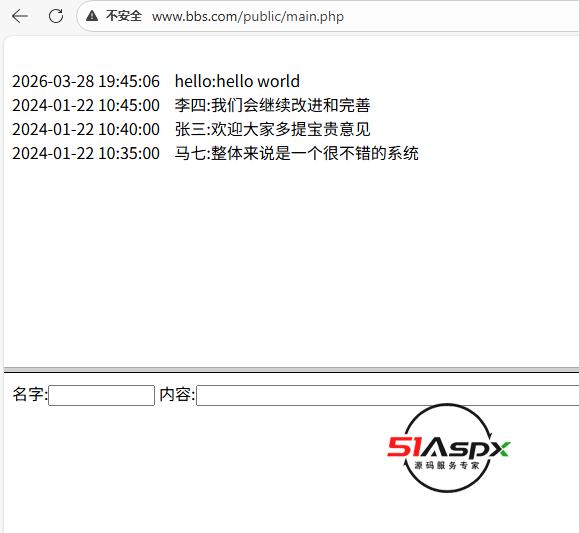This screenshot has height=533, width=579.
Task: Focus the 名字 name input field
Action: 102,395
